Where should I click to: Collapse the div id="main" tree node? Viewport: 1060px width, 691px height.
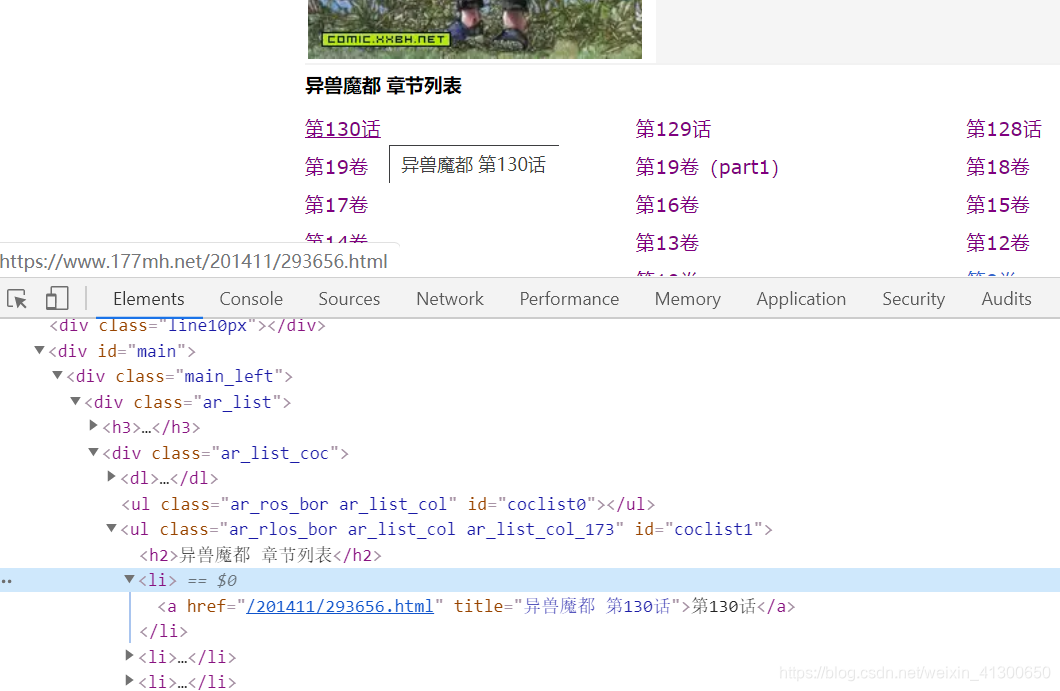tap(39, 350)
